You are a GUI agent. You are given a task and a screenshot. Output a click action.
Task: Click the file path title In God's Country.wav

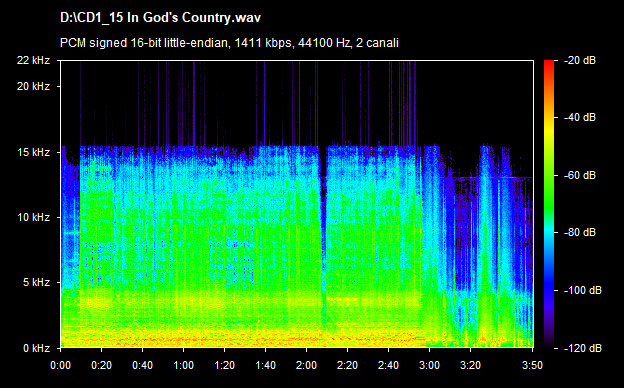coord(160,18)
